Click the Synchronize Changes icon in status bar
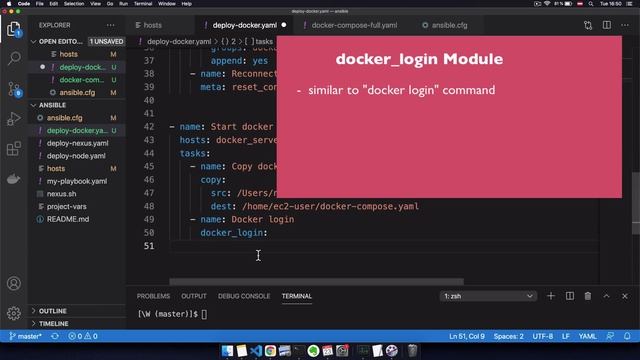The image size is (640, 360). coord(55,336)
